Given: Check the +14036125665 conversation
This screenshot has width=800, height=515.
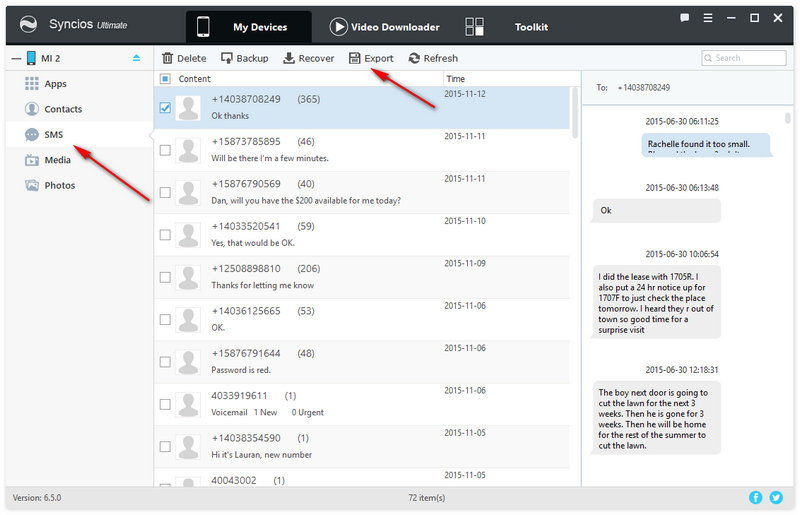Looking at the screenshot, I should point(165,320).
